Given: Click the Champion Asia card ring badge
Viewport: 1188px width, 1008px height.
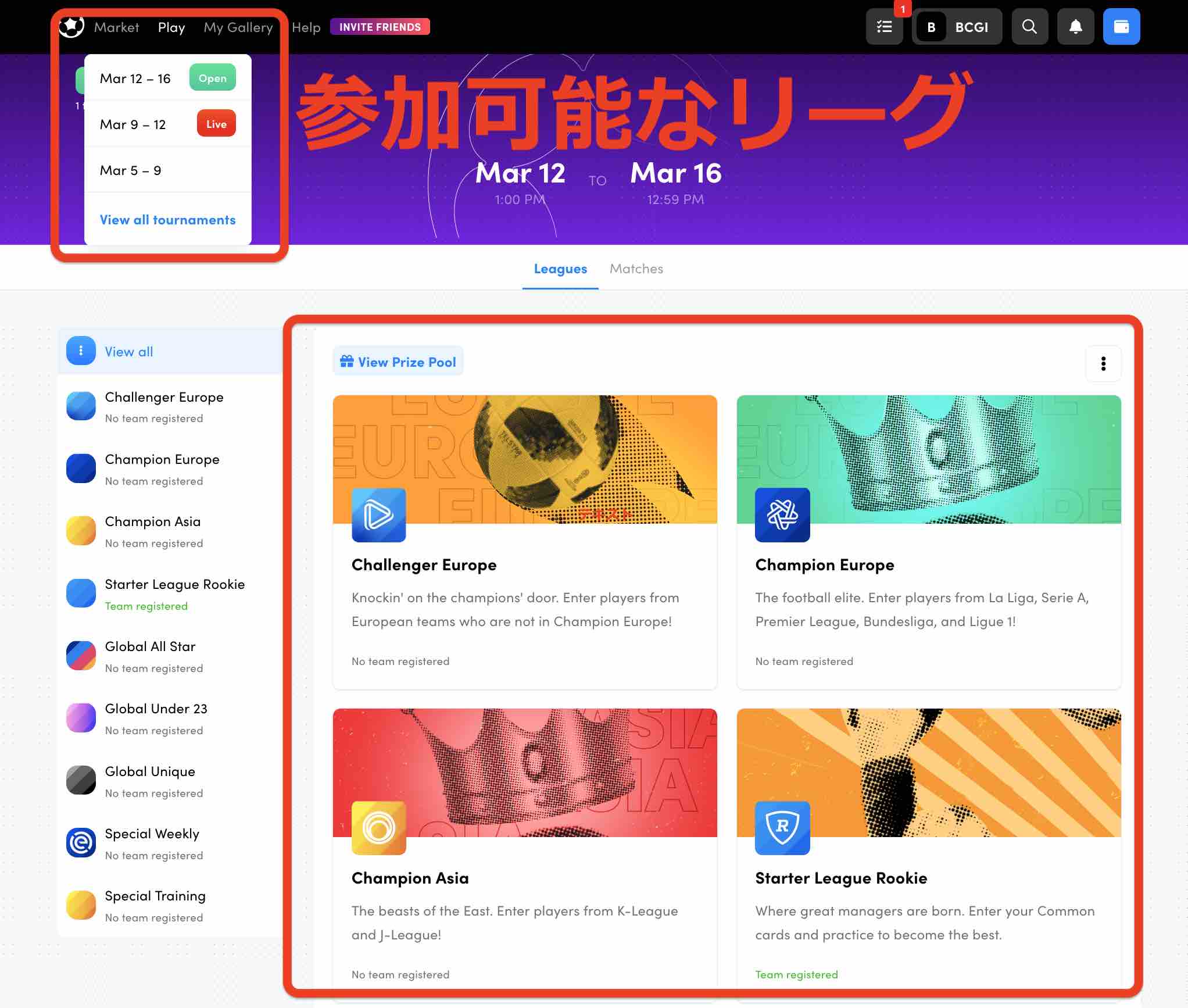Looking at the screenshot, I should [x=379, y=828].
